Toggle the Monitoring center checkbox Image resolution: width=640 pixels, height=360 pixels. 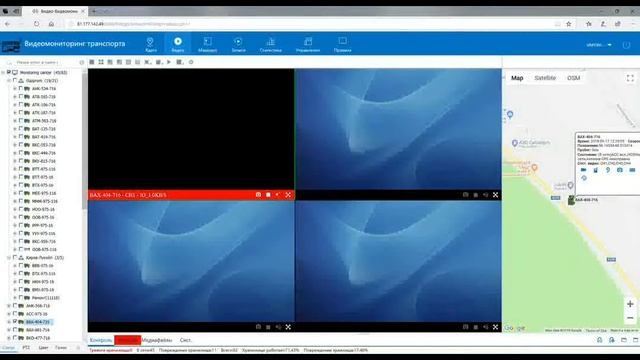click(9, 72)
